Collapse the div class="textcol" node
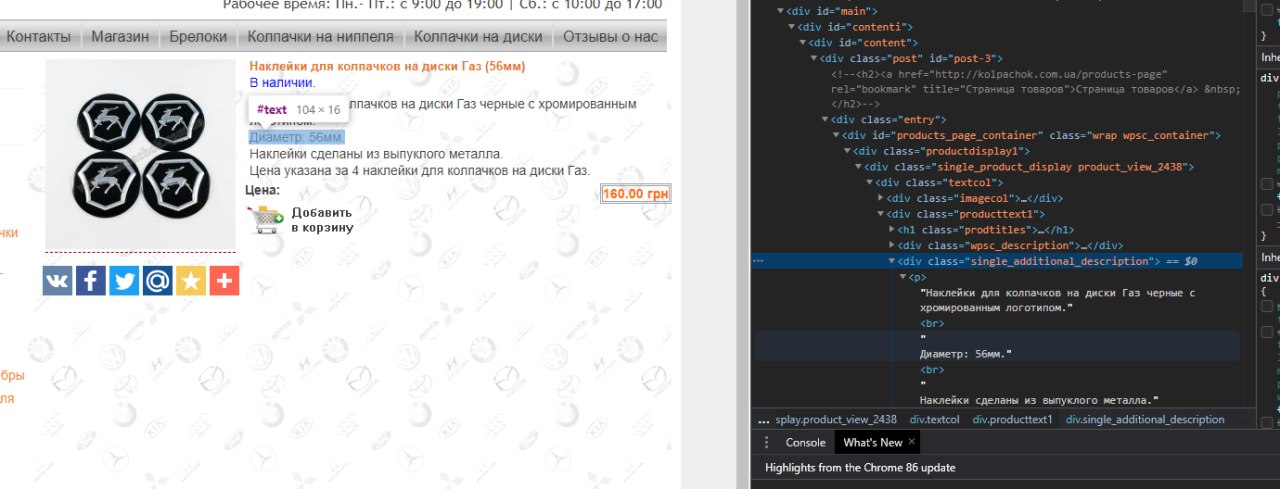This screenshot has height=489, width=1280. pos(869,183)
